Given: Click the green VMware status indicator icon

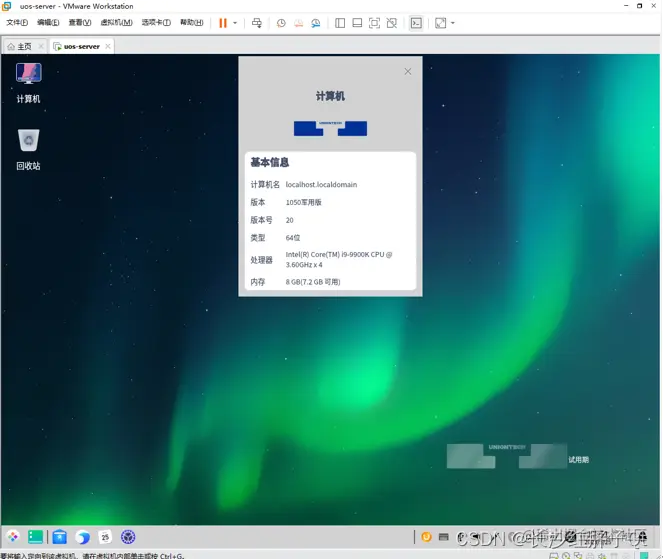Looking at the screenshot, I should tap(644, 555).
